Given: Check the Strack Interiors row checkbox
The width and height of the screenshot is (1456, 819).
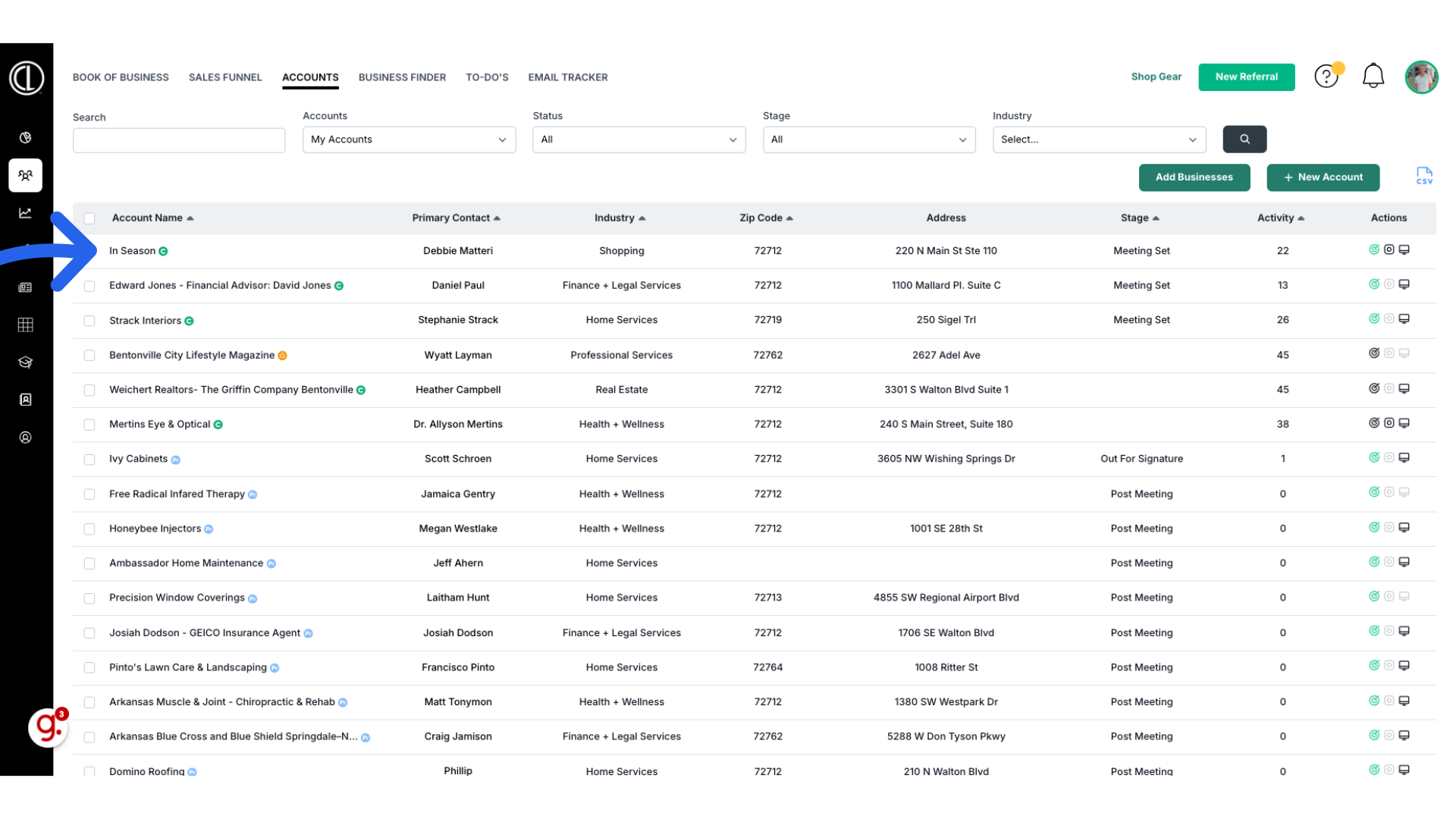Looking at the screenshot, I should click(x=89, y=321).
